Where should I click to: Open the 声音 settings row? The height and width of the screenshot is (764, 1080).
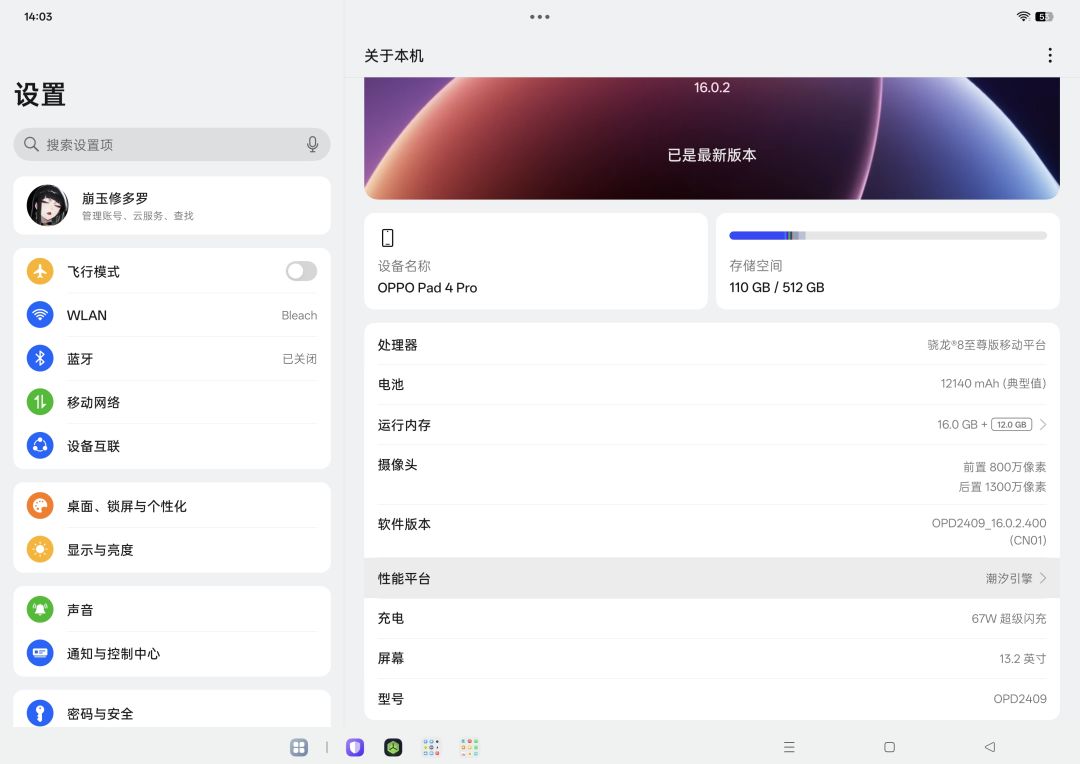pyautogui.click(x=172, y=610)
